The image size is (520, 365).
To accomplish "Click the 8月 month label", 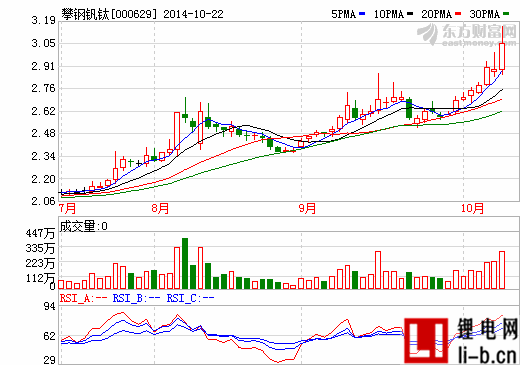I will pyautogui.click(x=160, y=208).
